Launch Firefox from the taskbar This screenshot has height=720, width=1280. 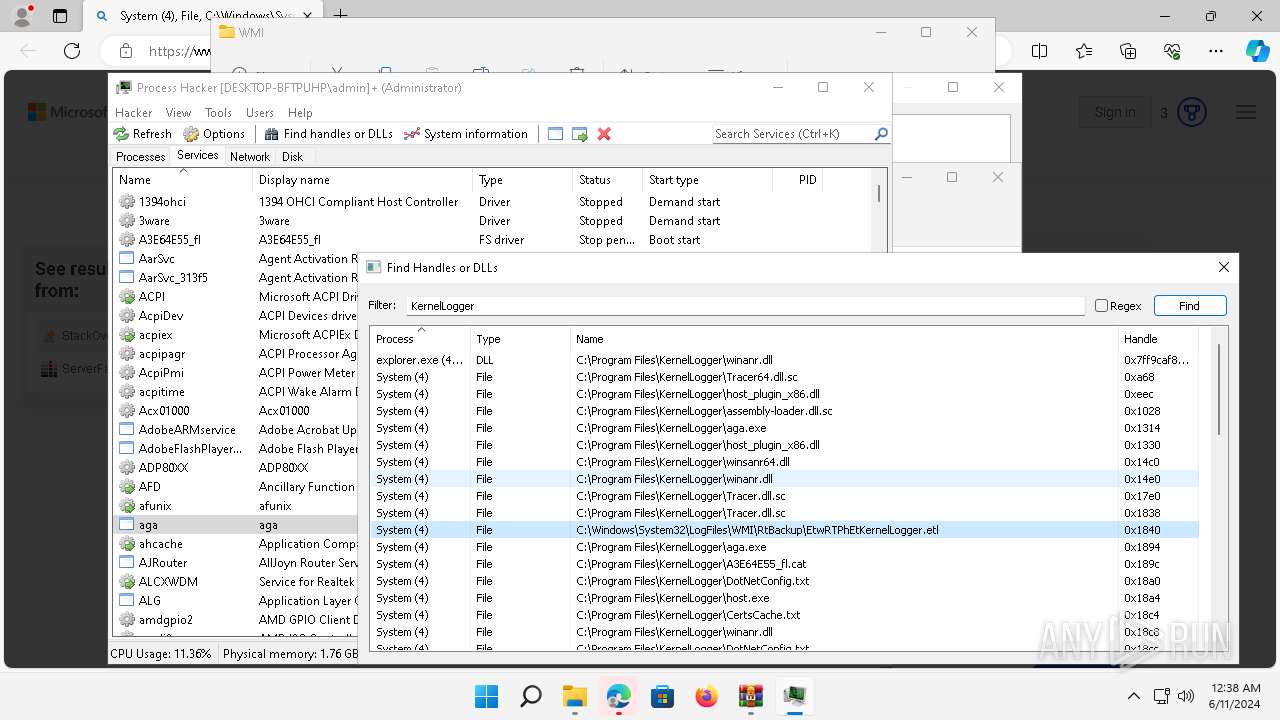point(707,696)
